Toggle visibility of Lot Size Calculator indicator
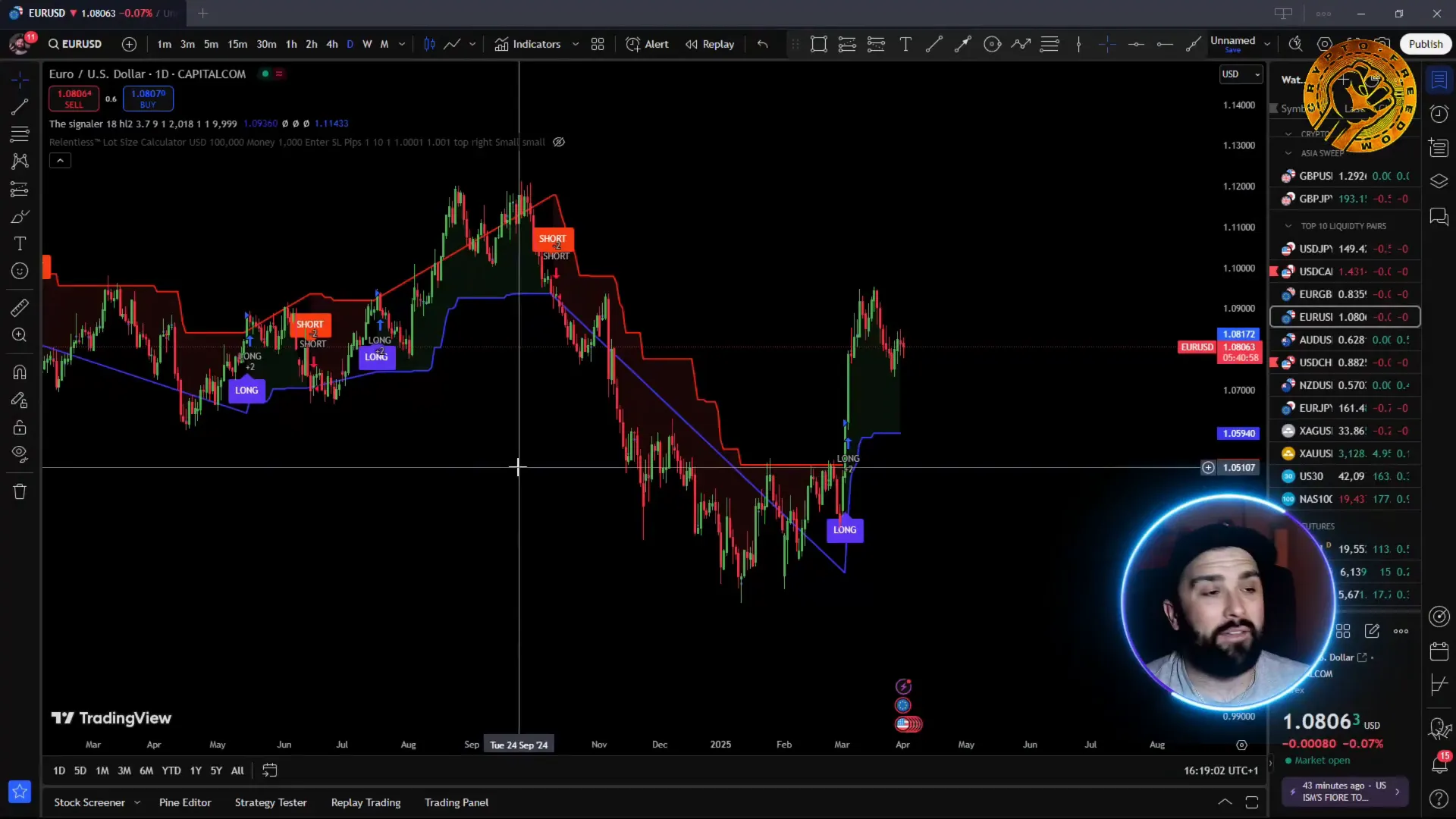This screenshot has height=819, width=1456. coord(559,142)
